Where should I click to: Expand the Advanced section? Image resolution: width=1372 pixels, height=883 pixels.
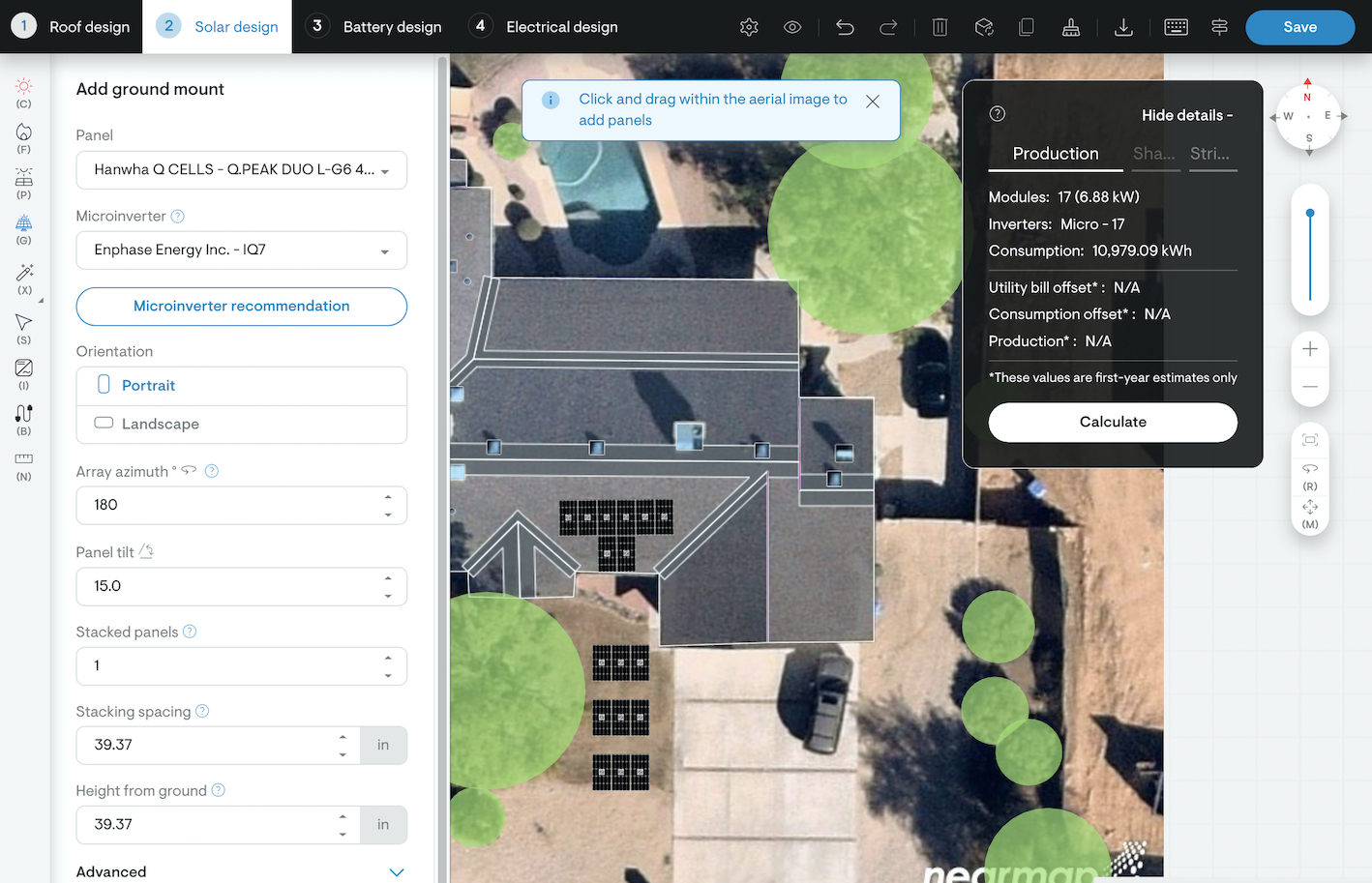(x=396, y=871)
